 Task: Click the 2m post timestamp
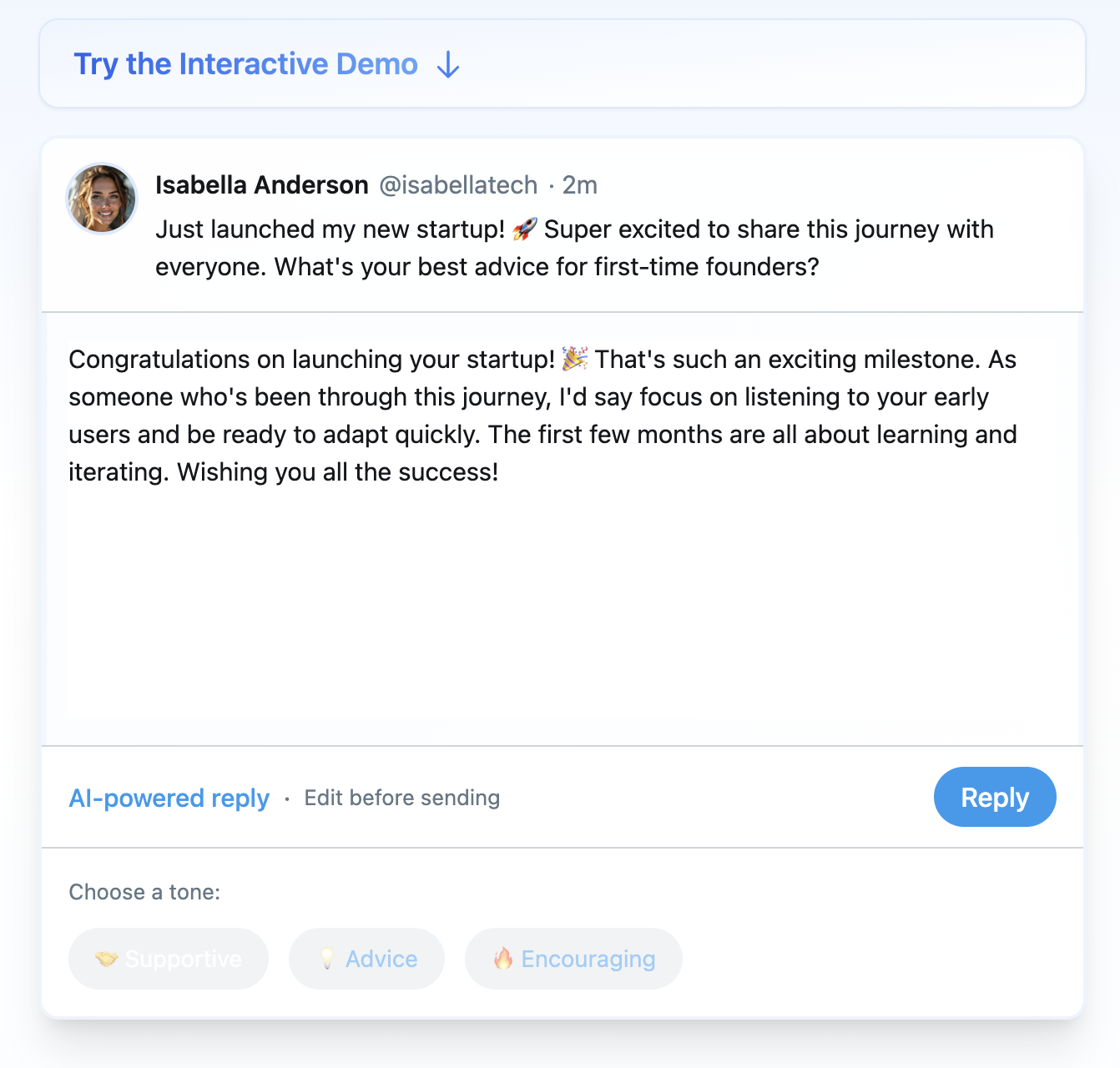pos(580,185)
